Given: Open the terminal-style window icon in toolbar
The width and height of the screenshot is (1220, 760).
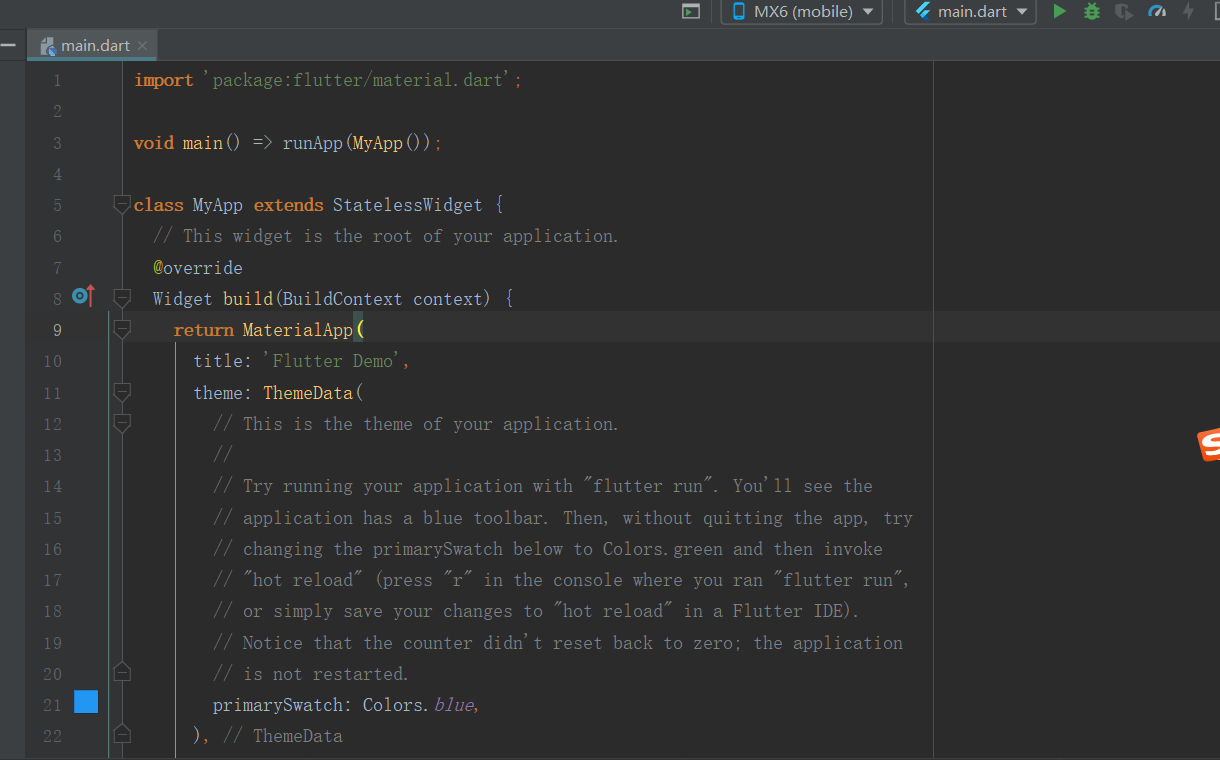Looking at the screenshot, I should (x=690, y=12).
